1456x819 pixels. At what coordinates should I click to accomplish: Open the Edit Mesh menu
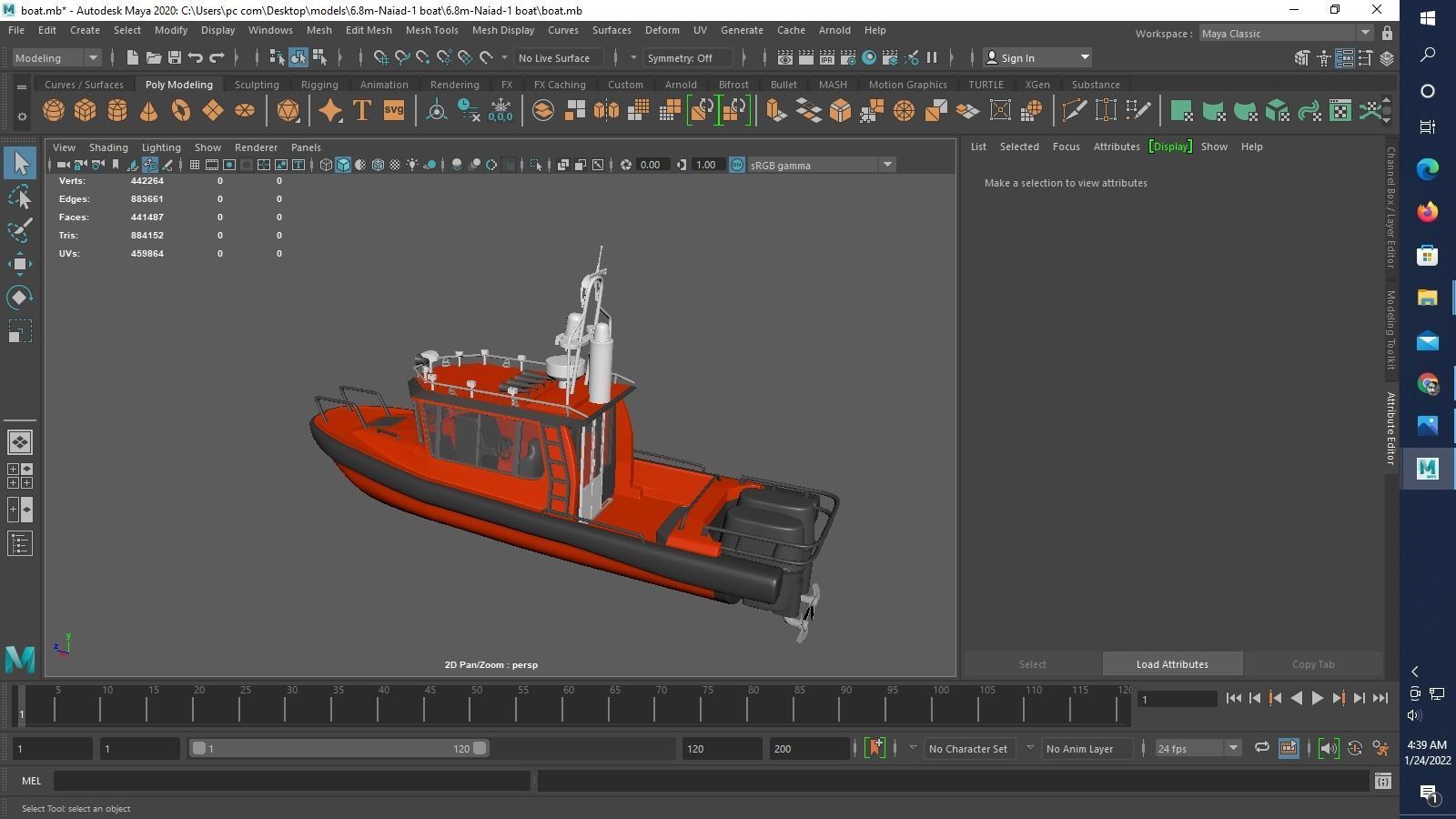tap(369, 30)
